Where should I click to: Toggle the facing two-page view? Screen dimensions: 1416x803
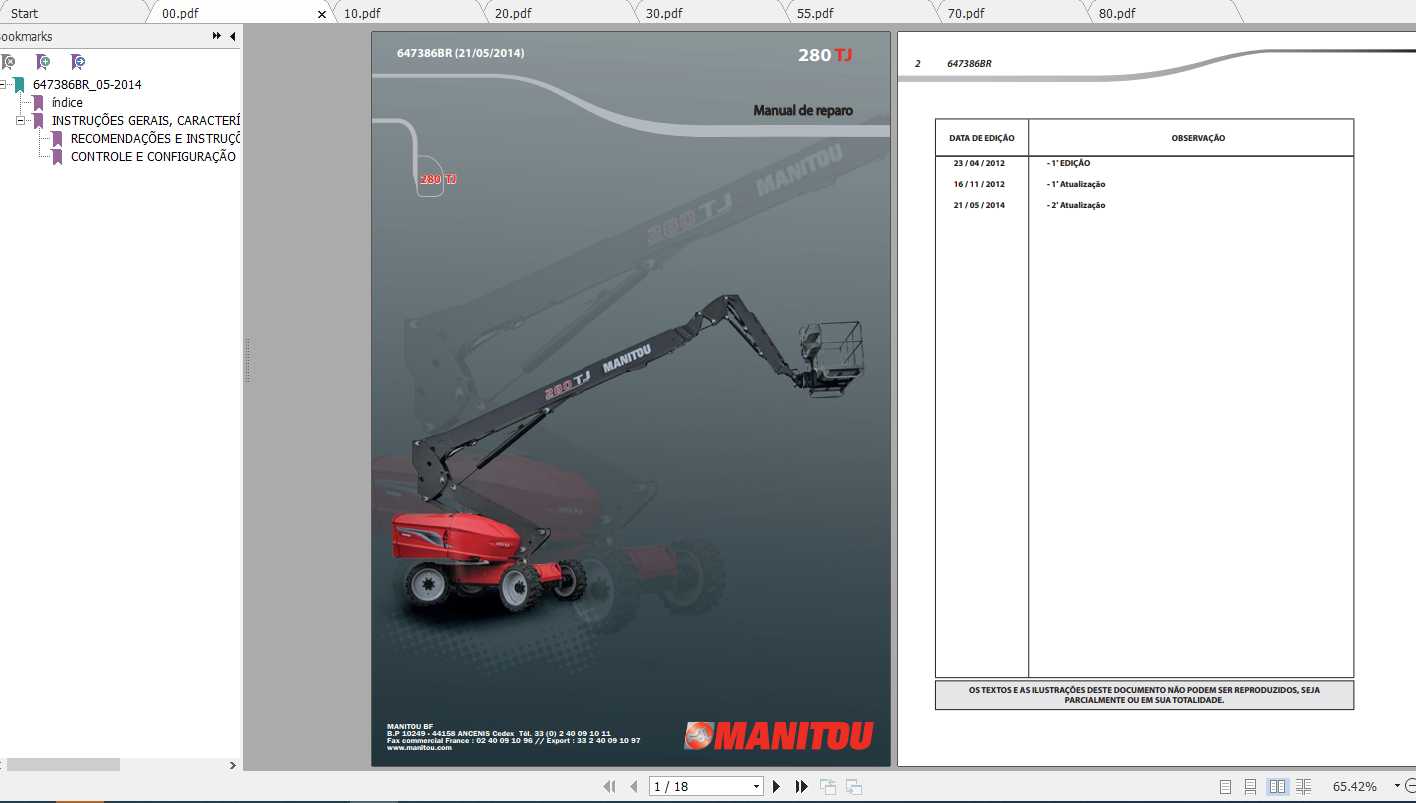pyautogui.click(x=1279, y=786)
